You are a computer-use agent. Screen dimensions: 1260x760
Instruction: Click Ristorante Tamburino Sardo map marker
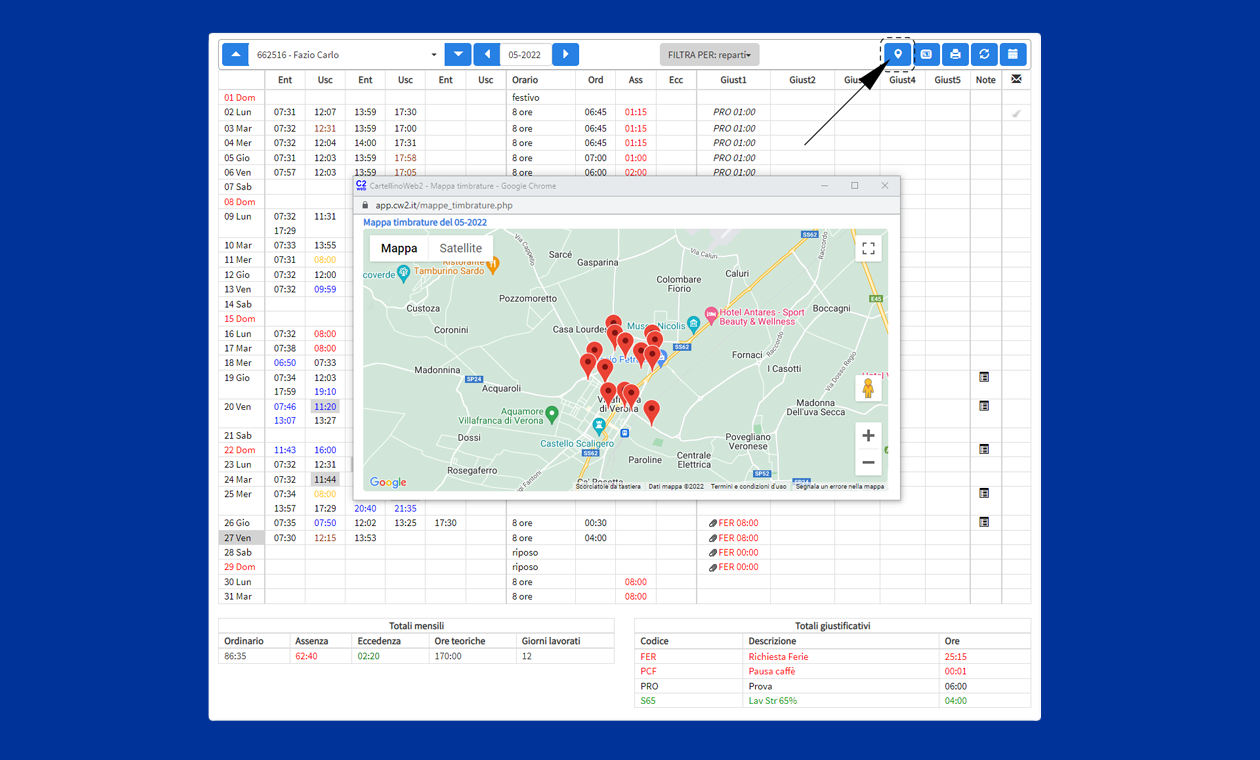493,264
